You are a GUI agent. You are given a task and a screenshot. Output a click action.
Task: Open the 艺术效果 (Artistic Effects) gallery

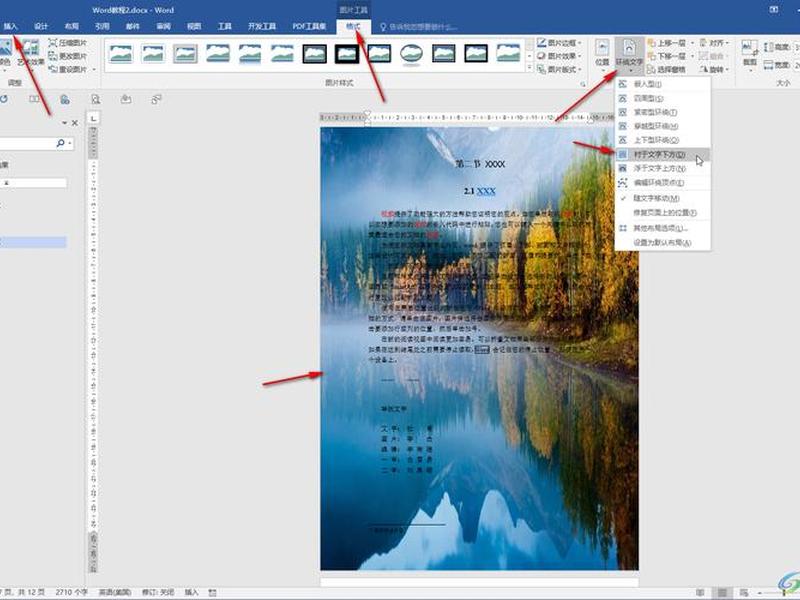click(31, 53)
